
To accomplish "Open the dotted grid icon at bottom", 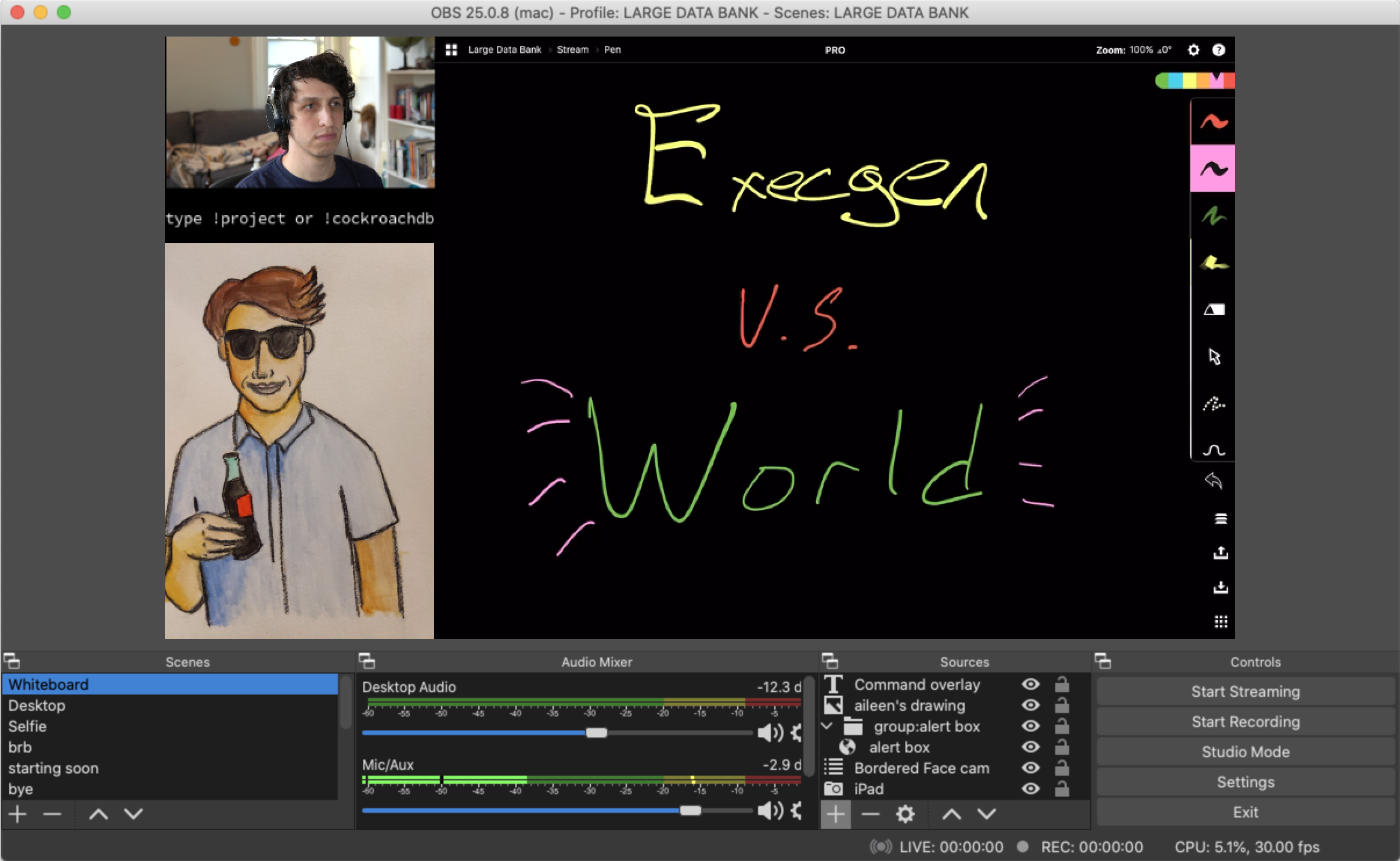I will [1221, 622].
